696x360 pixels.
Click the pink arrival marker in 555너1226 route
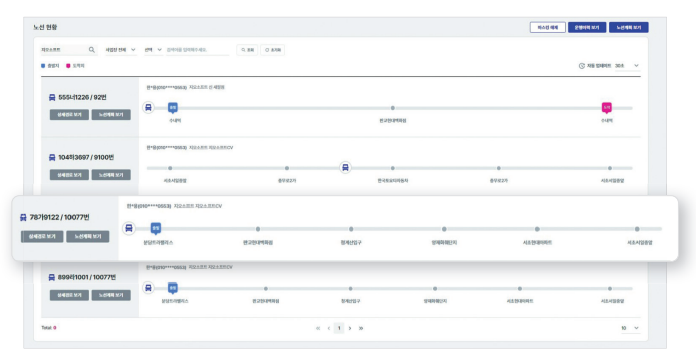pyautogui.click(x=606, y=108)
